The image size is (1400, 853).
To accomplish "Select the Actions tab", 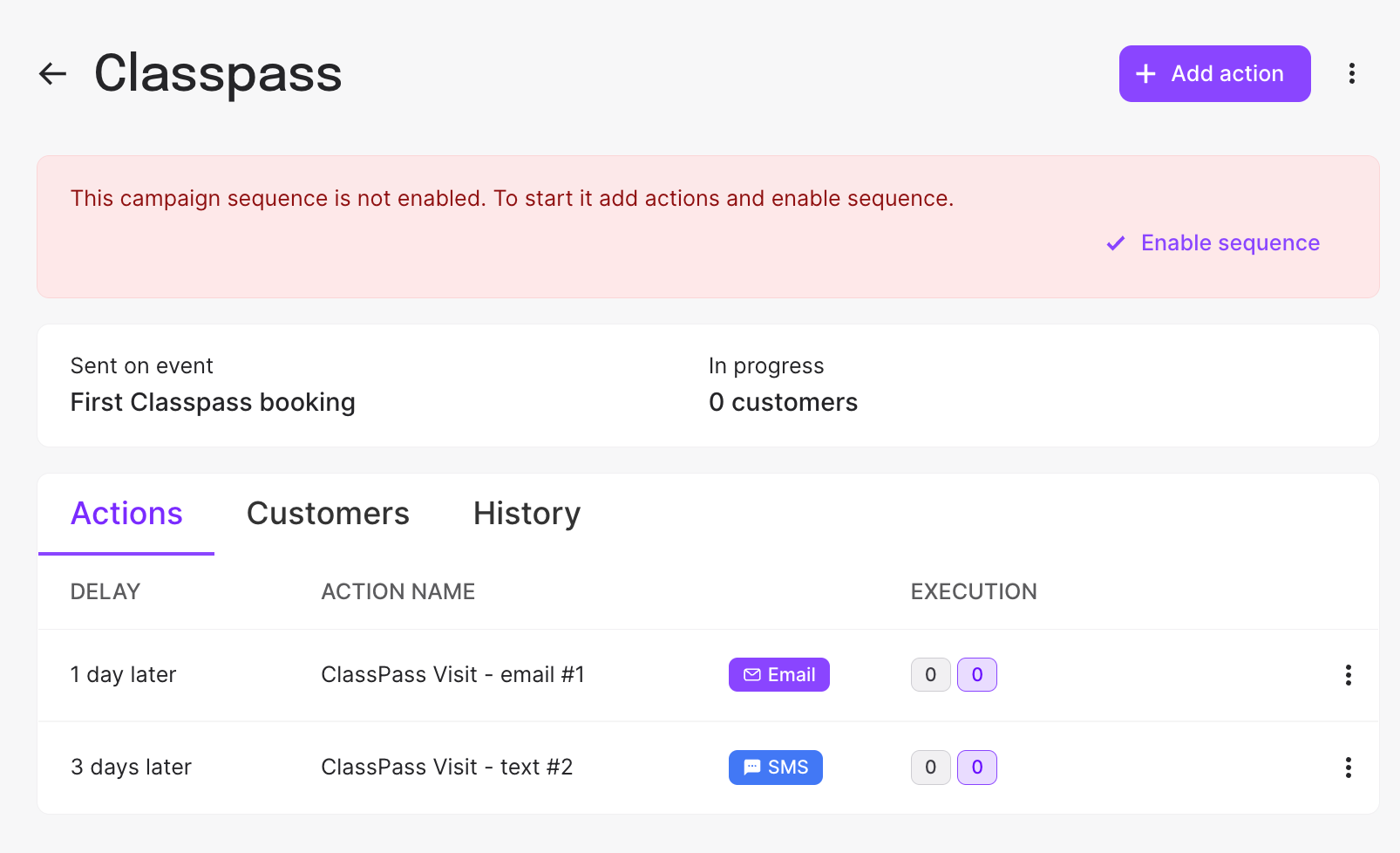I will [x=126, y=514].
